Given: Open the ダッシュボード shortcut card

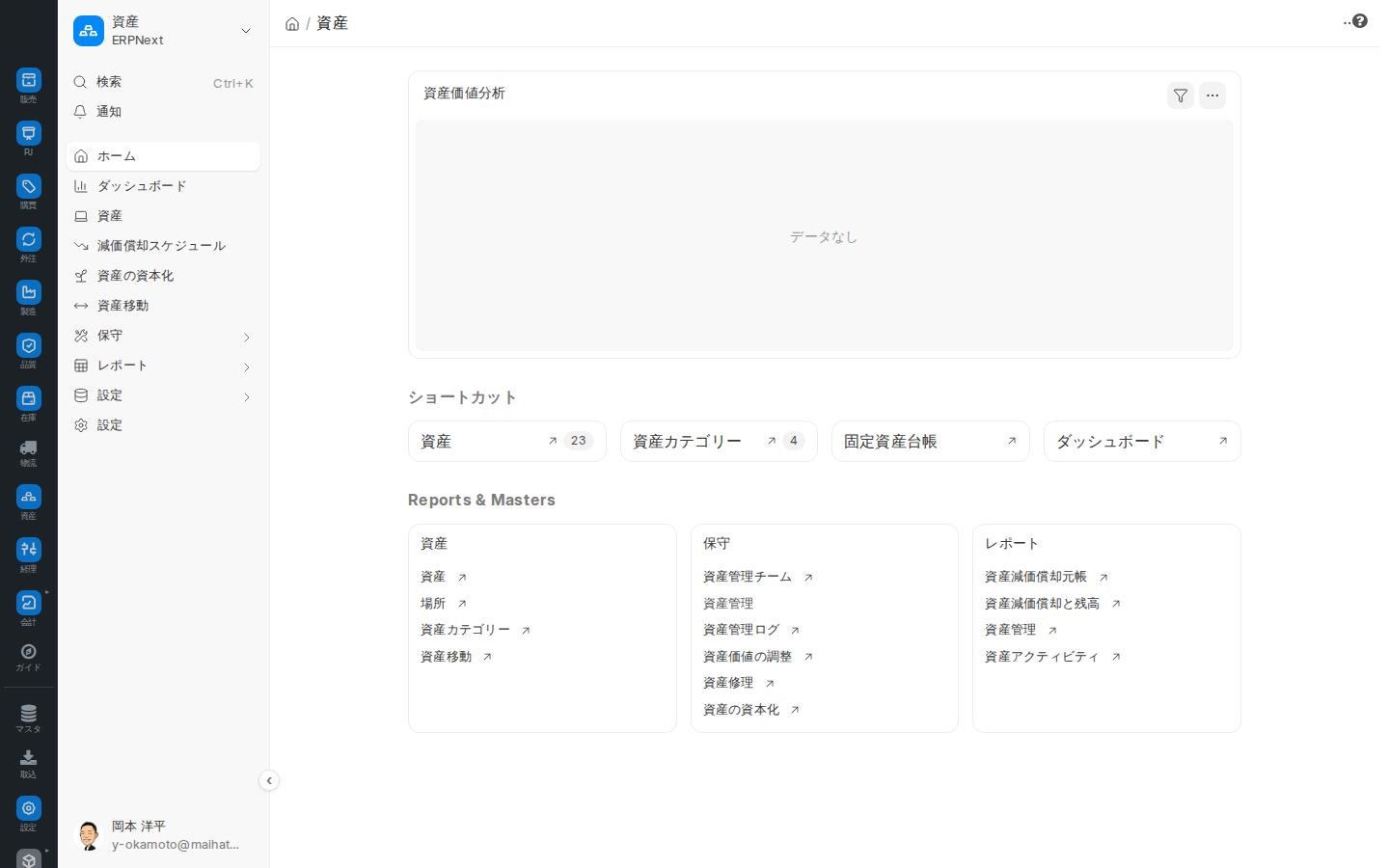Looking at the screenshot, I should pyautogui.click(x=1142, y=442).
